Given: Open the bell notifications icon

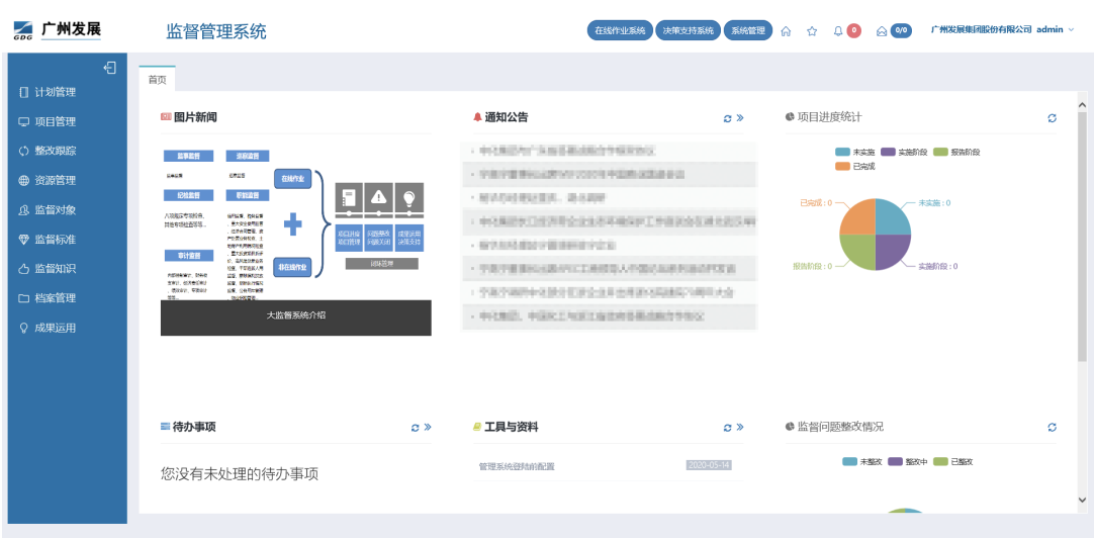Looking at the screenshot, I should (x=839, y=31).
